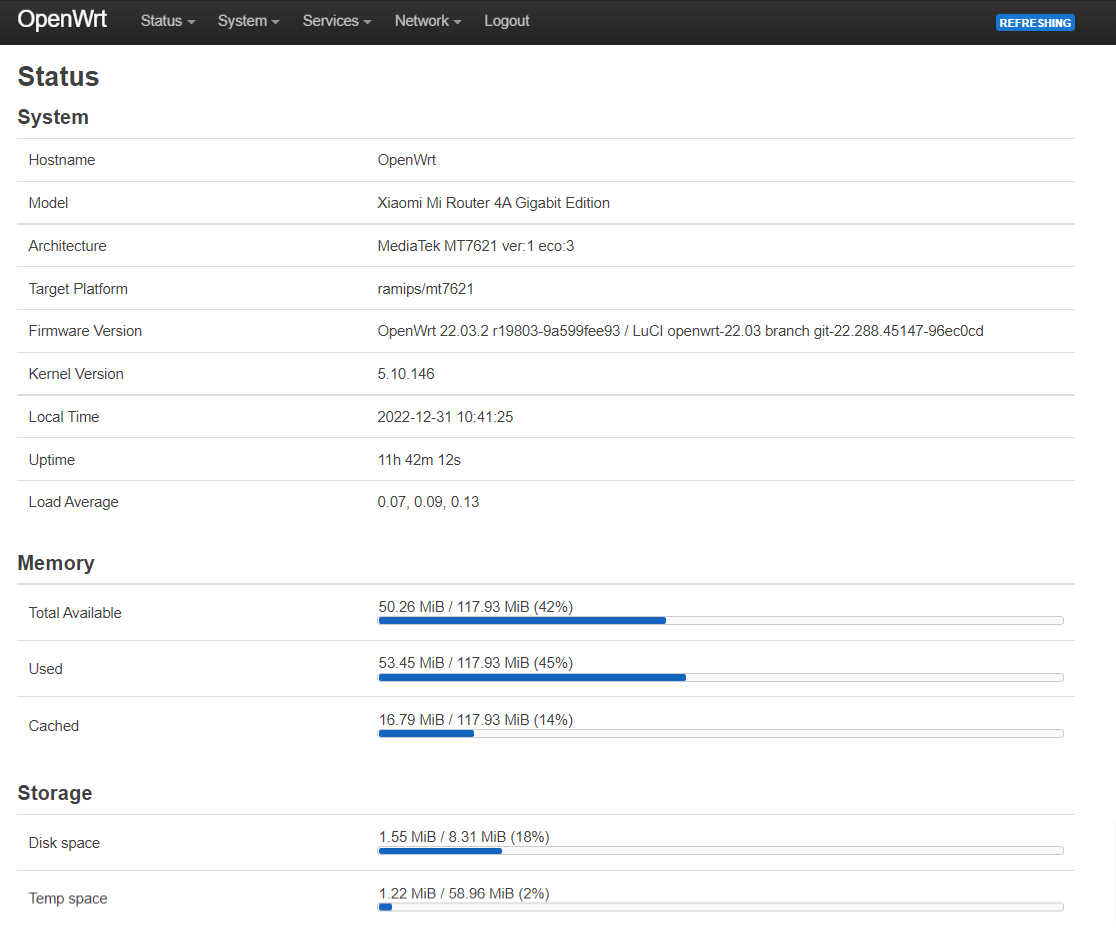Viewport: 1116px width, 941px height.
Task: Click the Uptime row label
Action: coord(52,460)
